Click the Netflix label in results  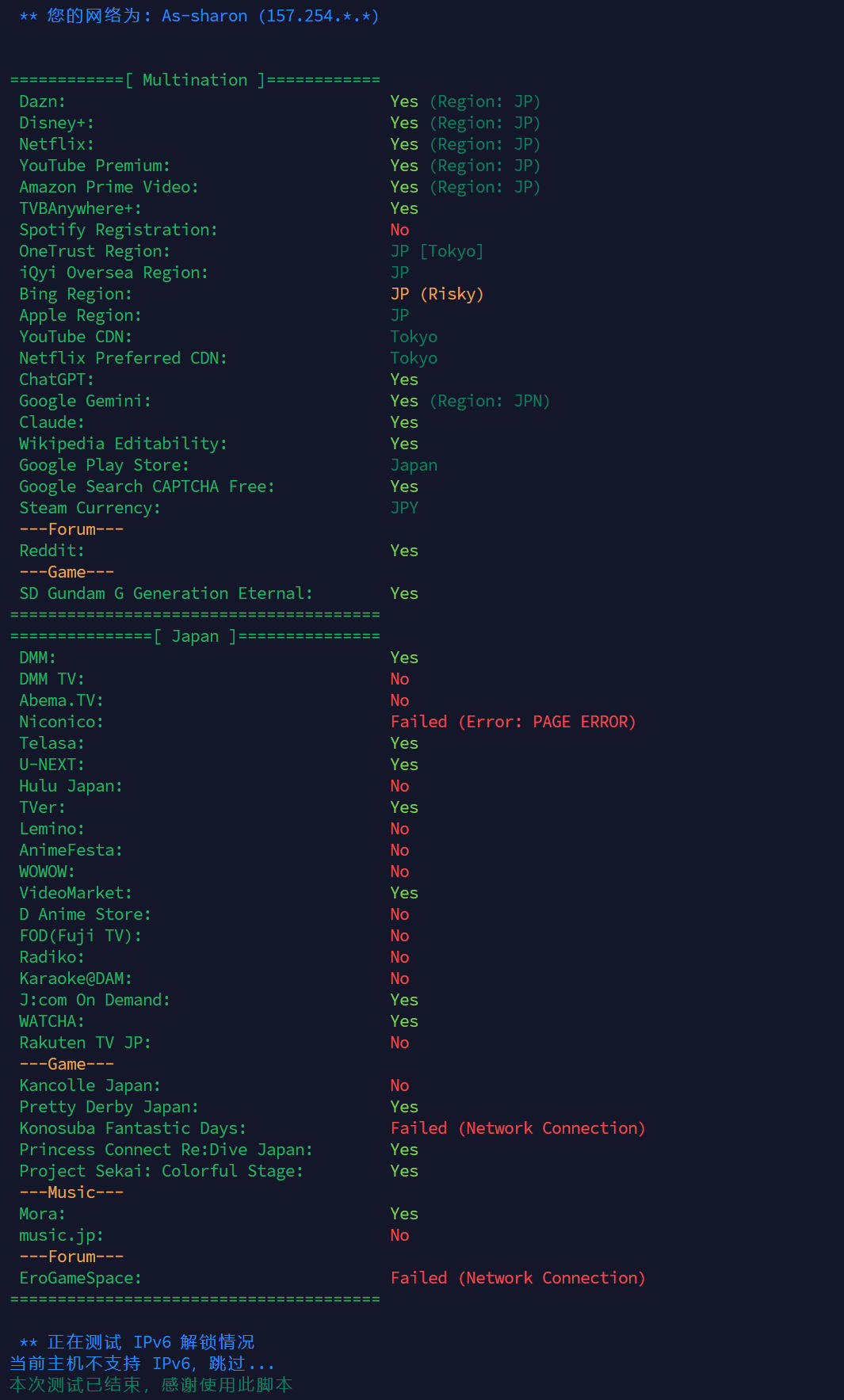[x=56, y=144]
